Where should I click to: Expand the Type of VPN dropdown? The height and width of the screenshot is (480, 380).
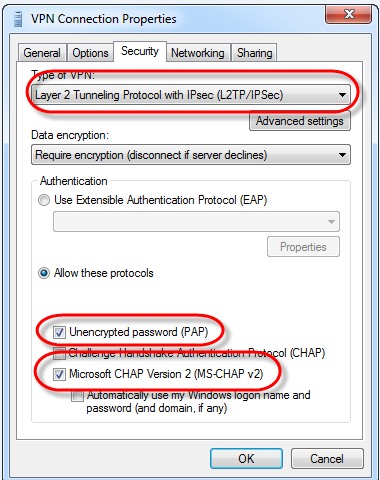(191, 95)
